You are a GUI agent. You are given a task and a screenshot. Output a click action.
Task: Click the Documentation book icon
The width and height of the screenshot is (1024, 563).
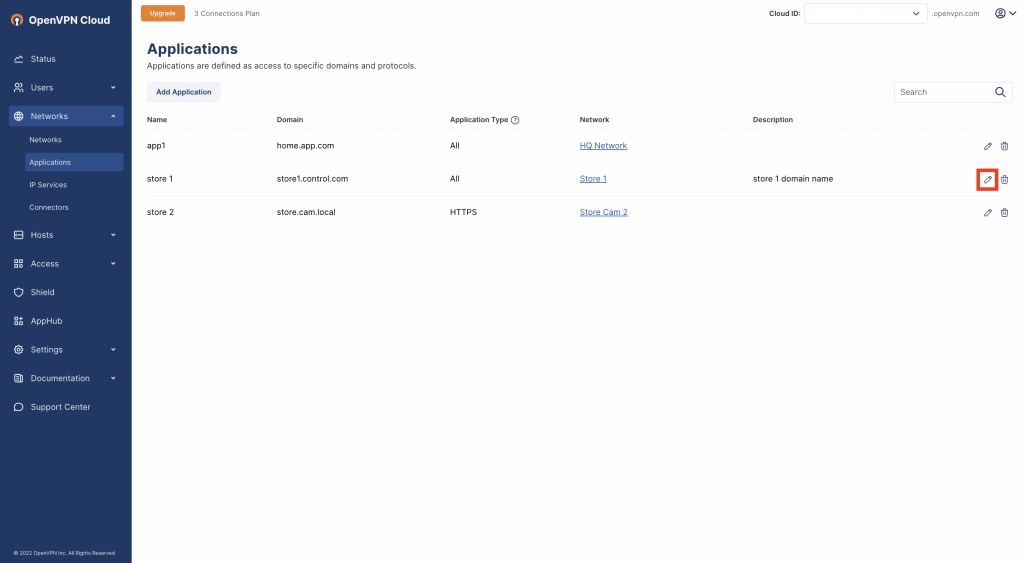coord(18,378)
